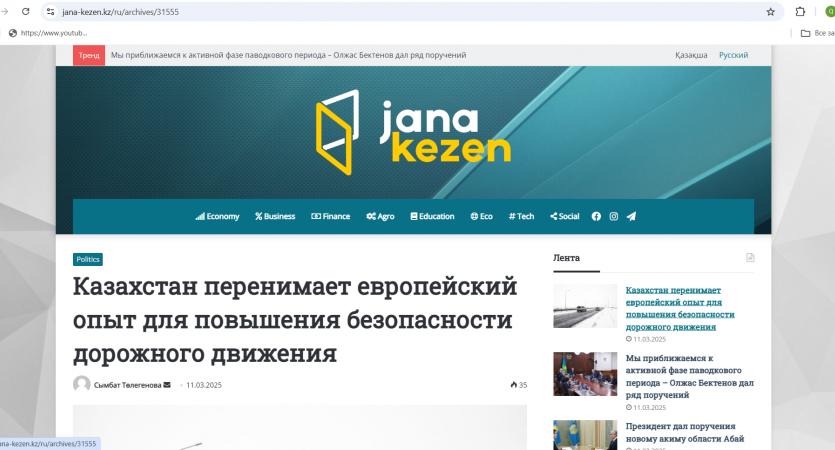Image resolution: width=835 pixels, height=450 pixels.
Task: Open the browser extensions puzzle icon
Action: 800,11
